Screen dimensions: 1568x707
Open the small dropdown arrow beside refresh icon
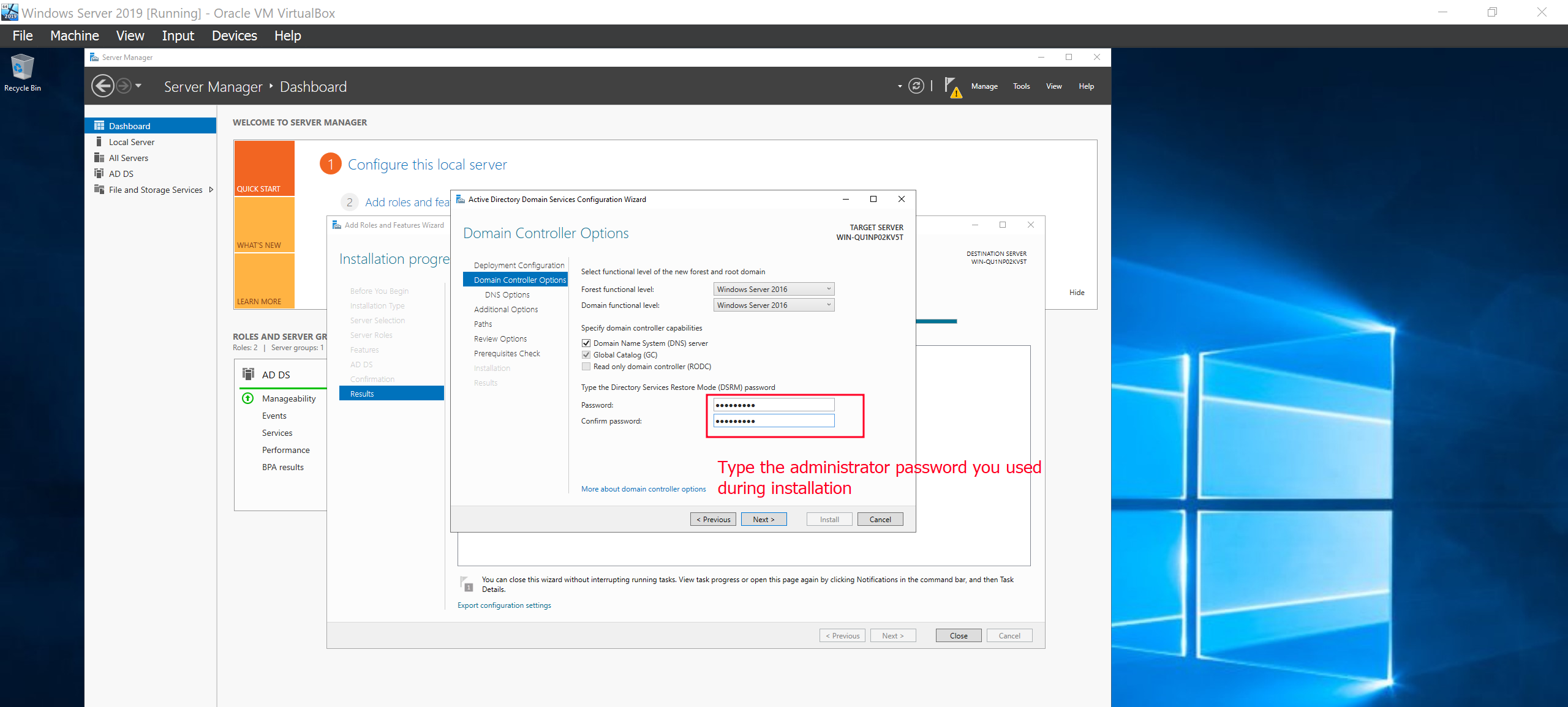click(900, 86)
